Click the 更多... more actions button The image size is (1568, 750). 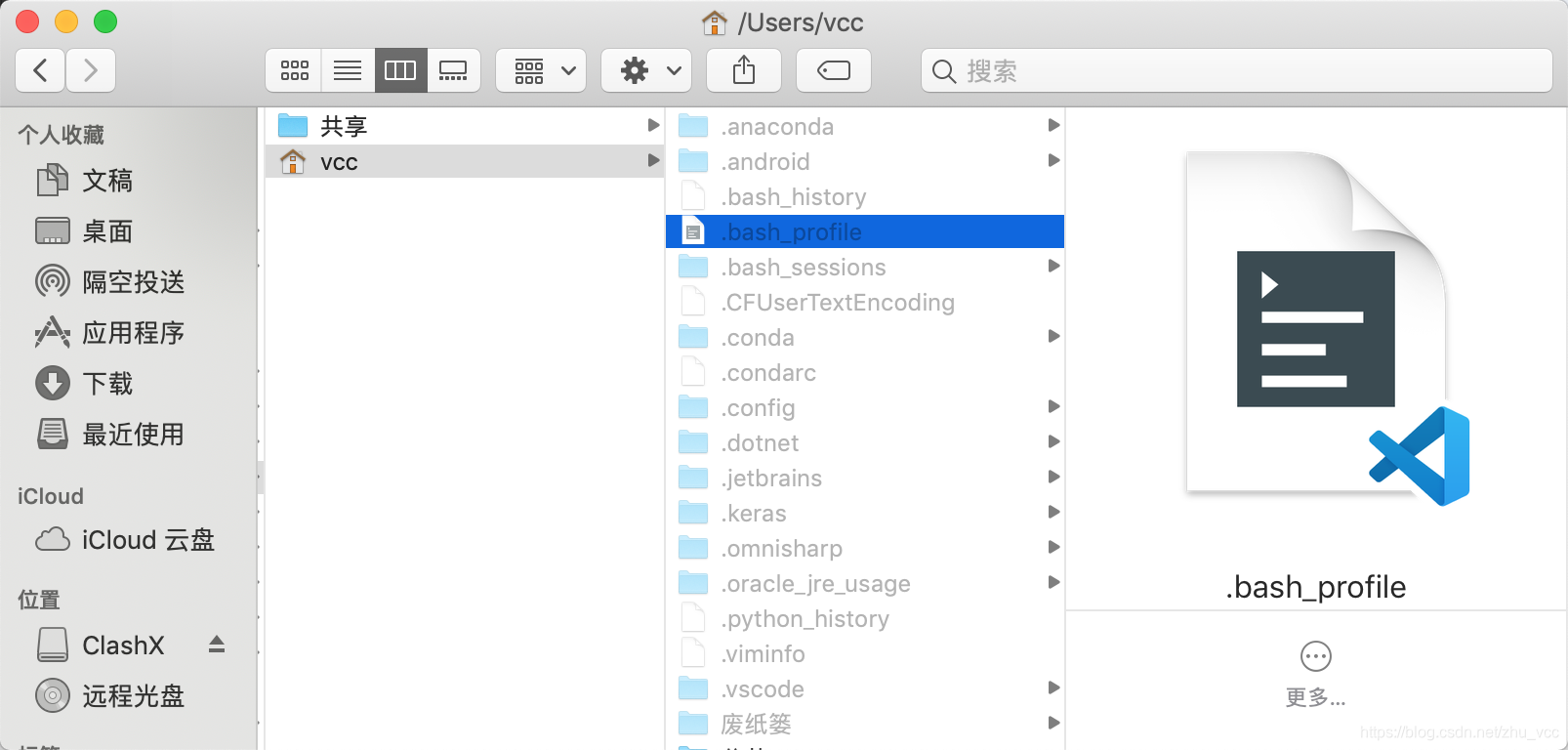(1316, 673)
